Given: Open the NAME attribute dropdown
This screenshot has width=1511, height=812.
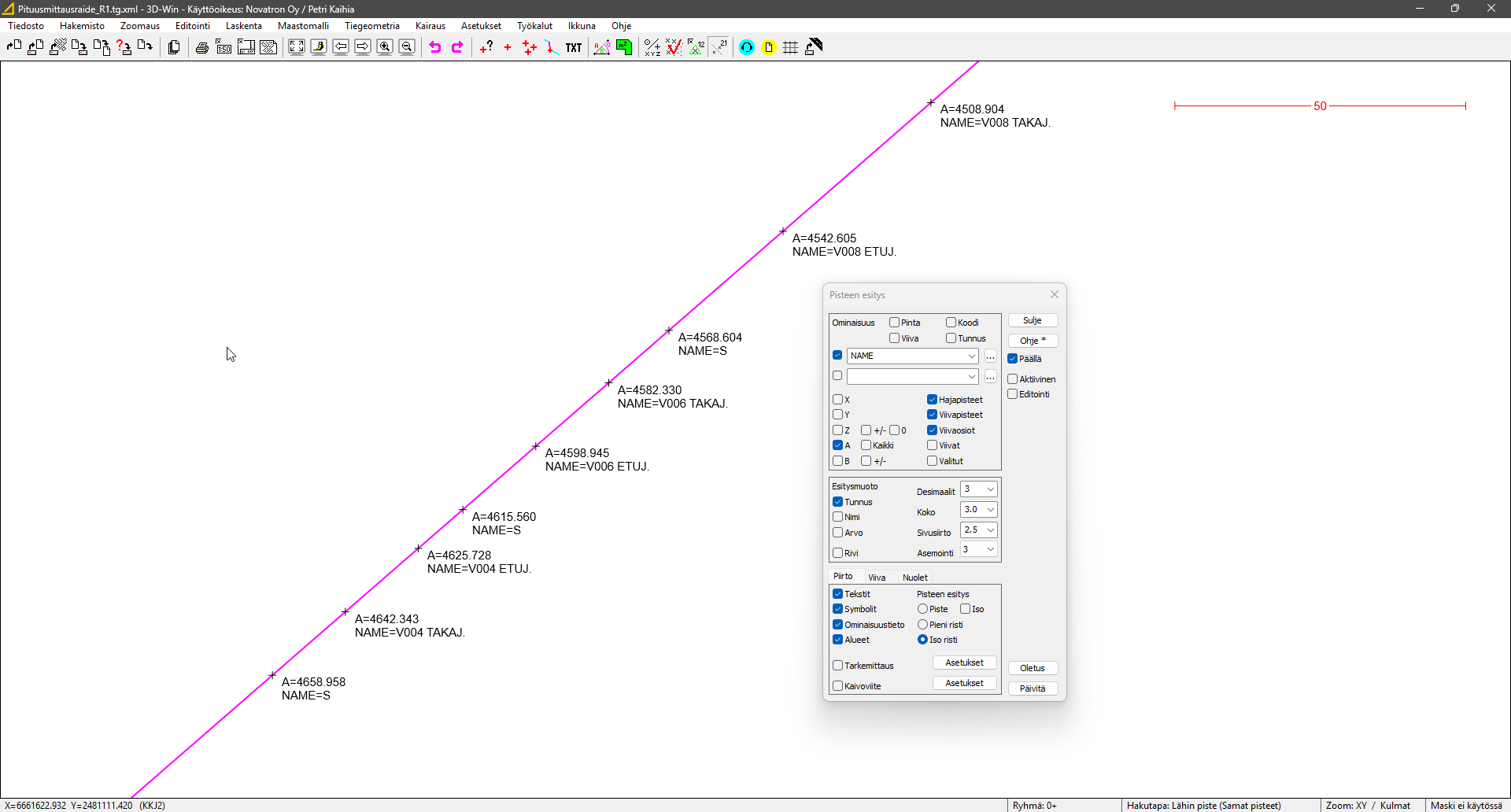Looking at the screenshot, I should (x=971, y=356).
